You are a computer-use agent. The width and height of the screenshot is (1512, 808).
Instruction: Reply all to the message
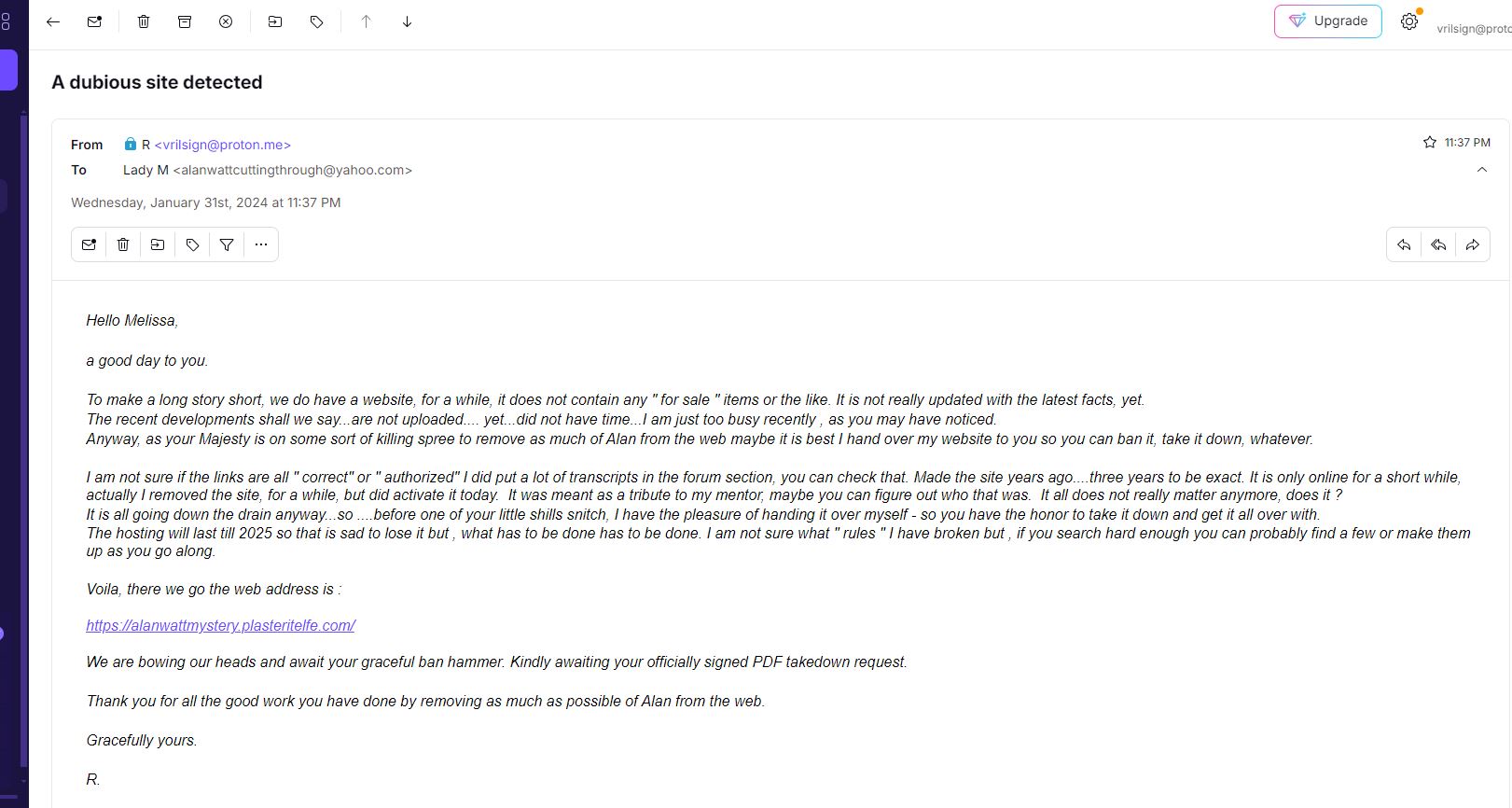coord(1438,245)
